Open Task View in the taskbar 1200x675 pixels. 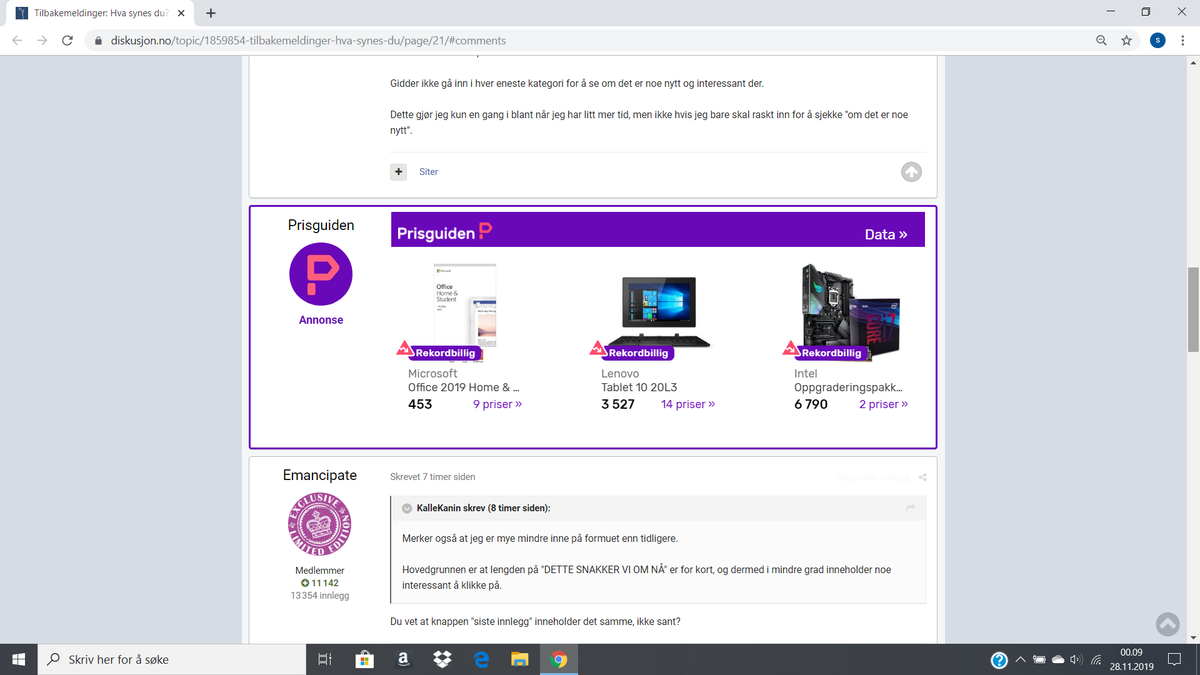pos(324,660)
